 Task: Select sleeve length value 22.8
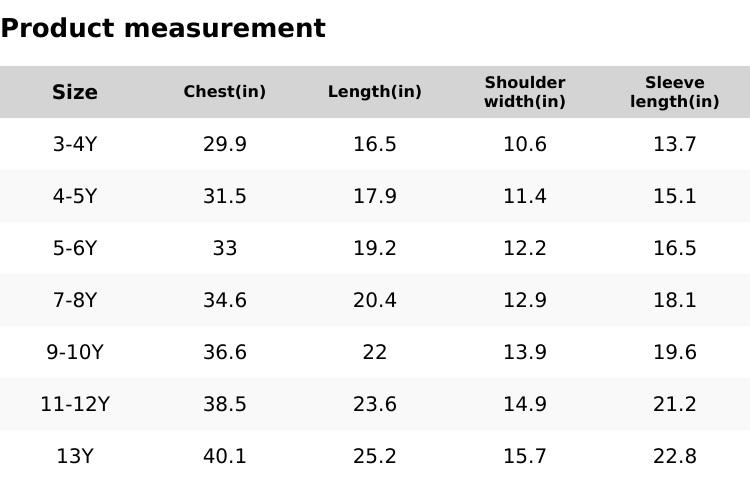pyautogui.click(x=675, y=456)
